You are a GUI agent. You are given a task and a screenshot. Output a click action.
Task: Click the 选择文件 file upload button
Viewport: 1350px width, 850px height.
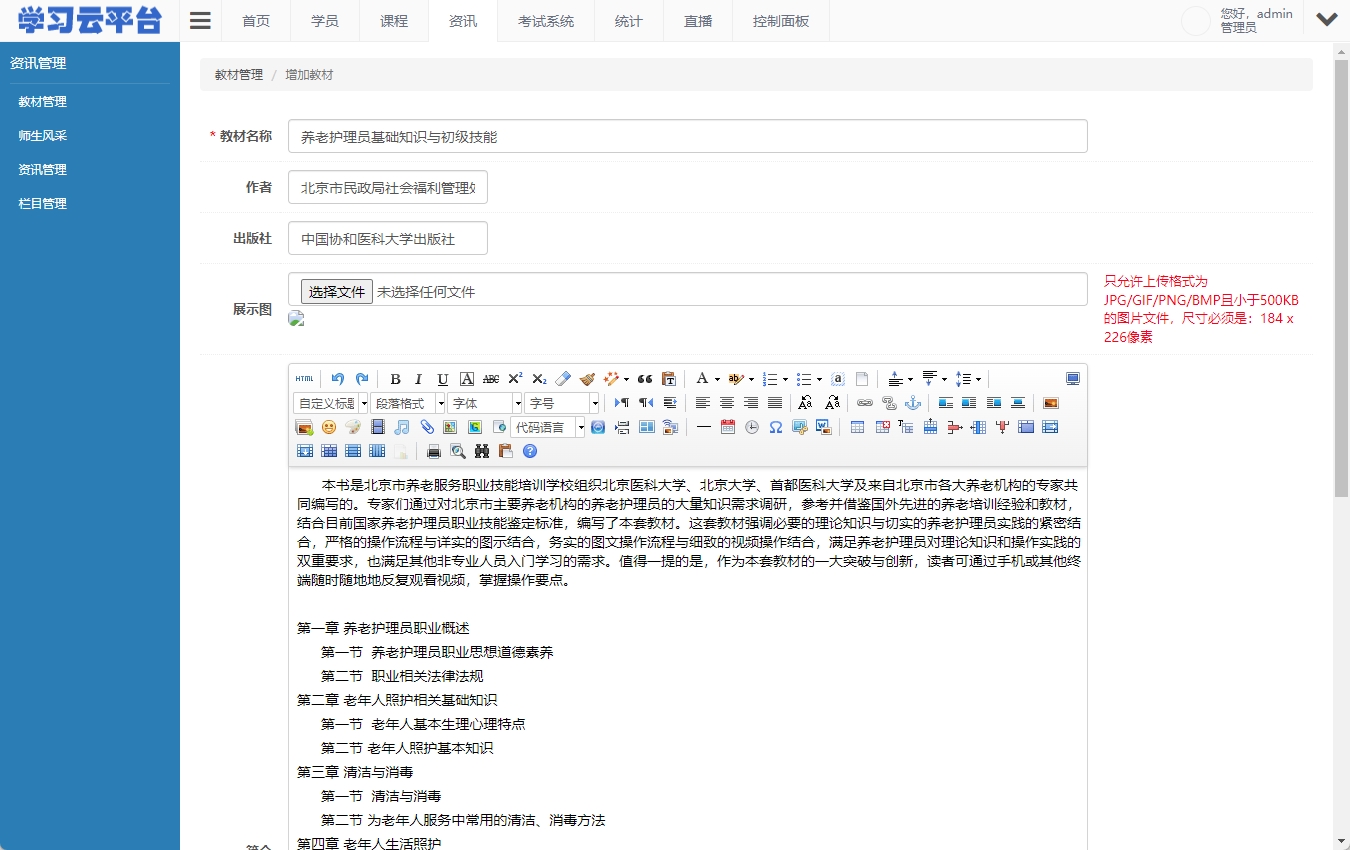[336, 291]
